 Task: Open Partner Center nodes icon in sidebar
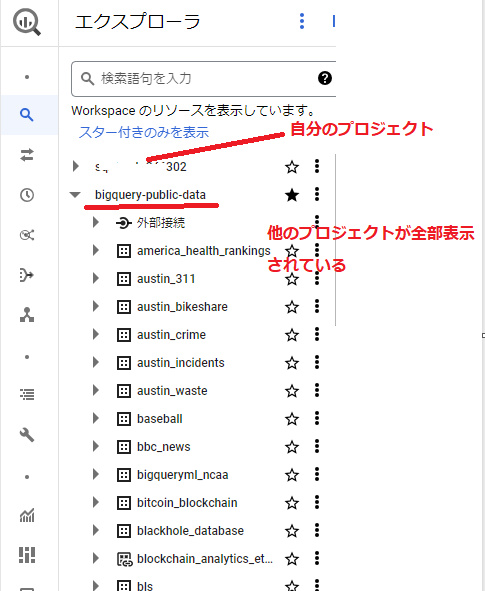point(27,315)
